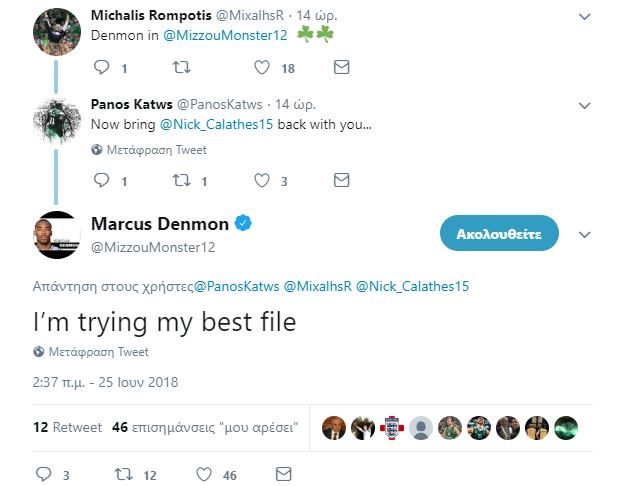Reply to Panos Katws's tweet
This screenshot has width=618, height=486.
pyautogui.click(x=101, y=181)
